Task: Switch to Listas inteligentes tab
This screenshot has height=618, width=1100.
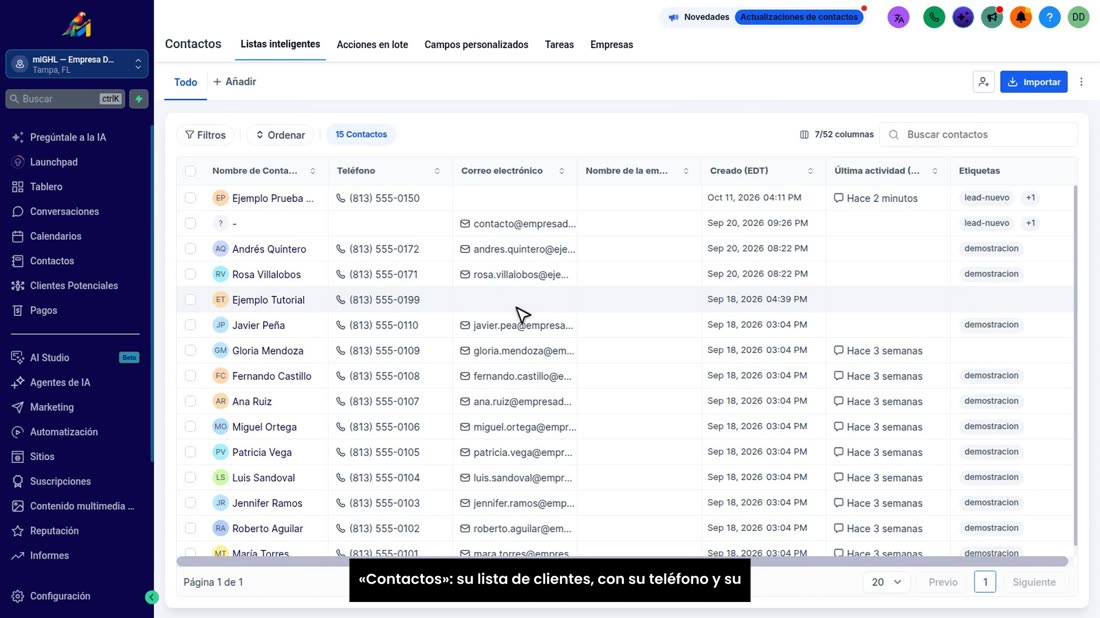Action: [280, 44]
